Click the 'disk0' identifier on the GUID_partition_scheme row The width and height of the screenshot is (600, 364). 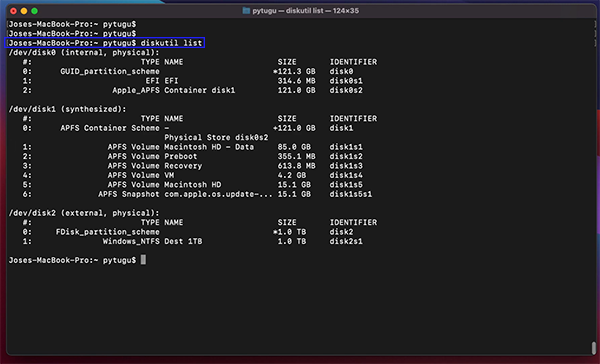coord(341,71)
